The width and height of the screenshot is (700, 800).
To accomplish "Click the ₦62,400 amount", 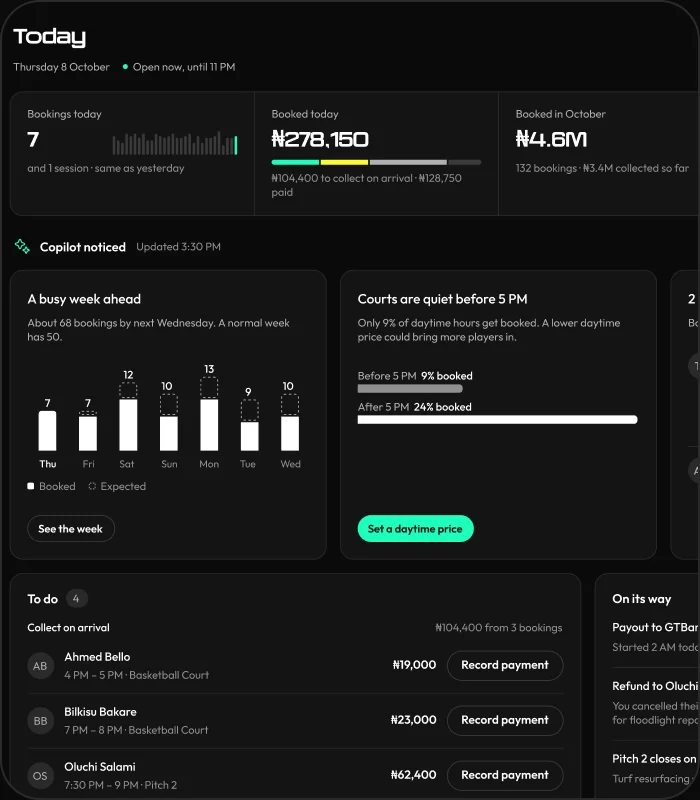I will pyautogui.click(x=413, y=775).
